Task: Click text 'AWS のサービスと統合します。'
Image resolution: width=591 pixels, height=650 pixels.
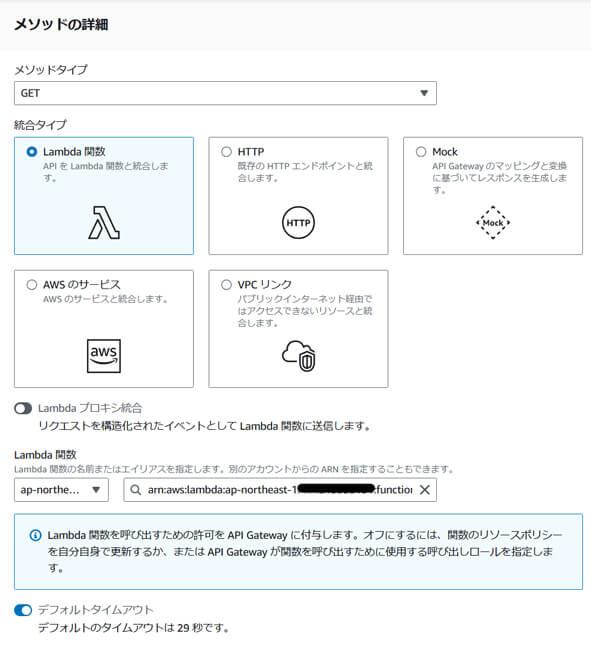Action: [105, 299]
